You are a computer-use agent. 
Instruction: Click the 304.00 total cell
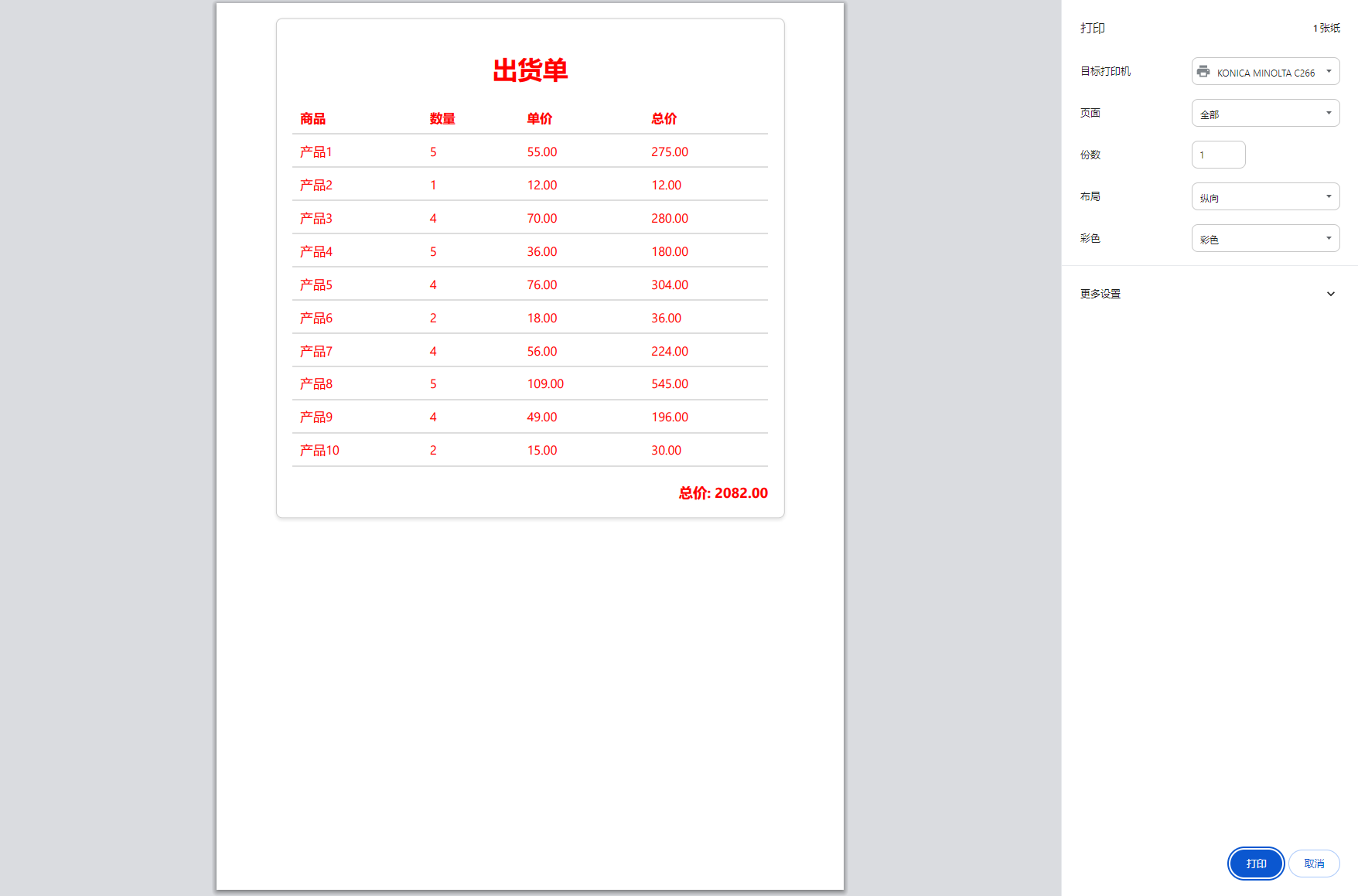click(670, 284)
